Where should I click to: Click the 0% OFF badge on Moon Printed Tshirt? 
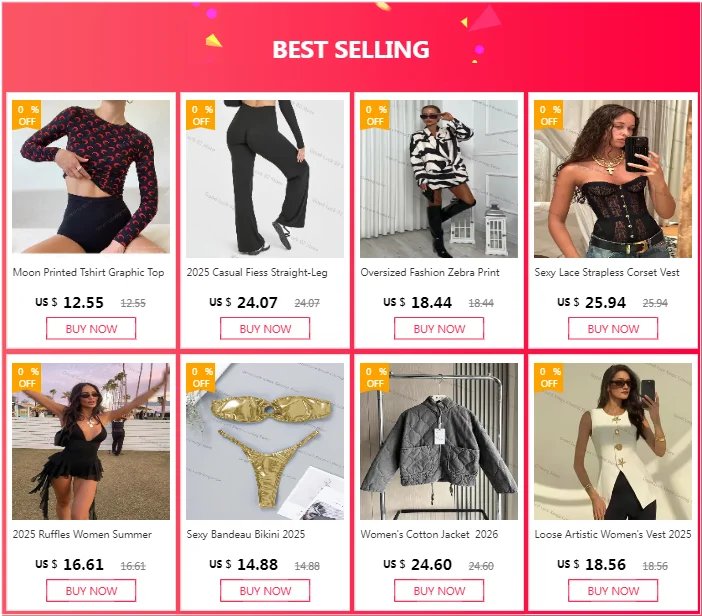26,115
